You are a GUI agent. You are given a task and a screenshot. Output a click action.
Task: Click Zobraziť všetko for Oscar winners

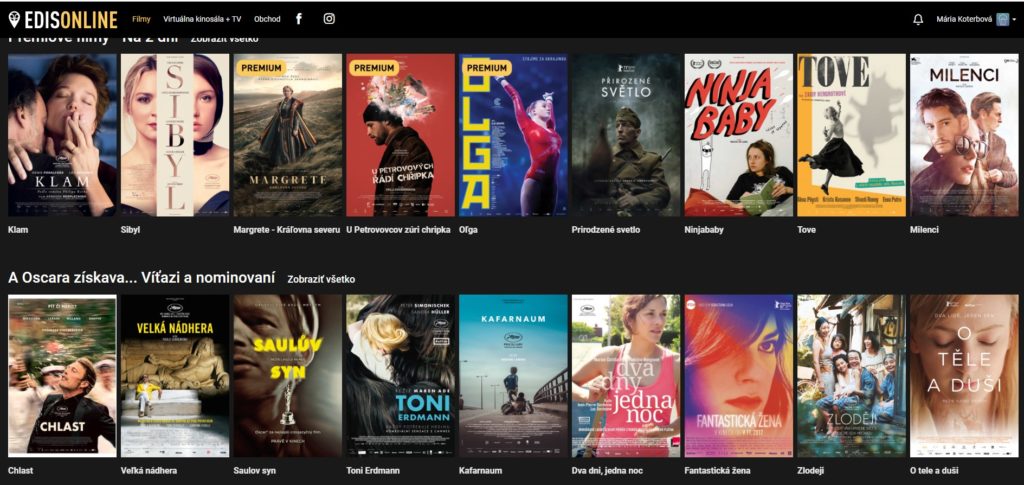(321, 279)
